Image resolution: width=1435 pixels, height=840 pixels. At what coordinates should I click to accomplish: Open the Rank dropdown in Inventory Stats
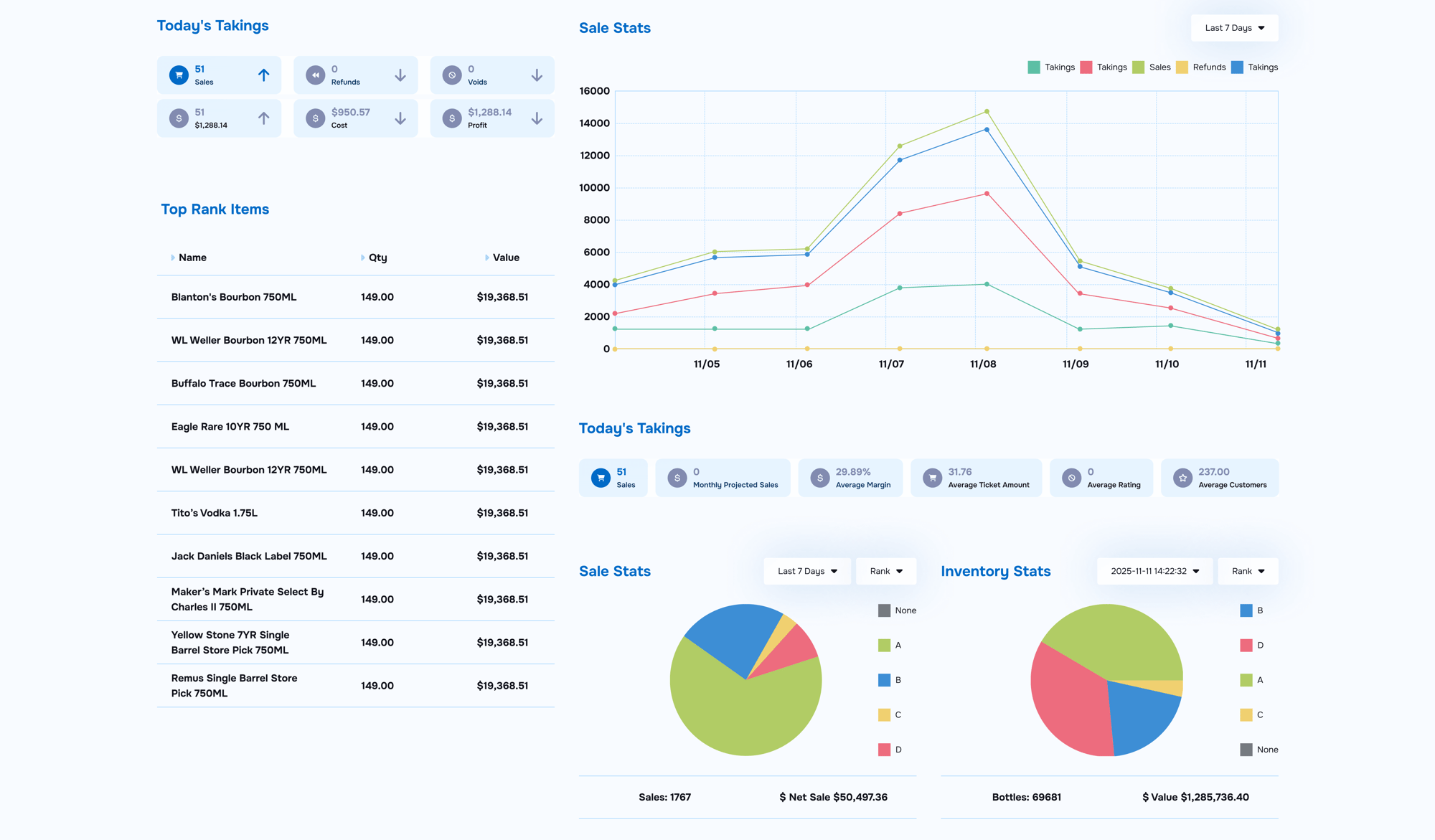pos(1248,571)
